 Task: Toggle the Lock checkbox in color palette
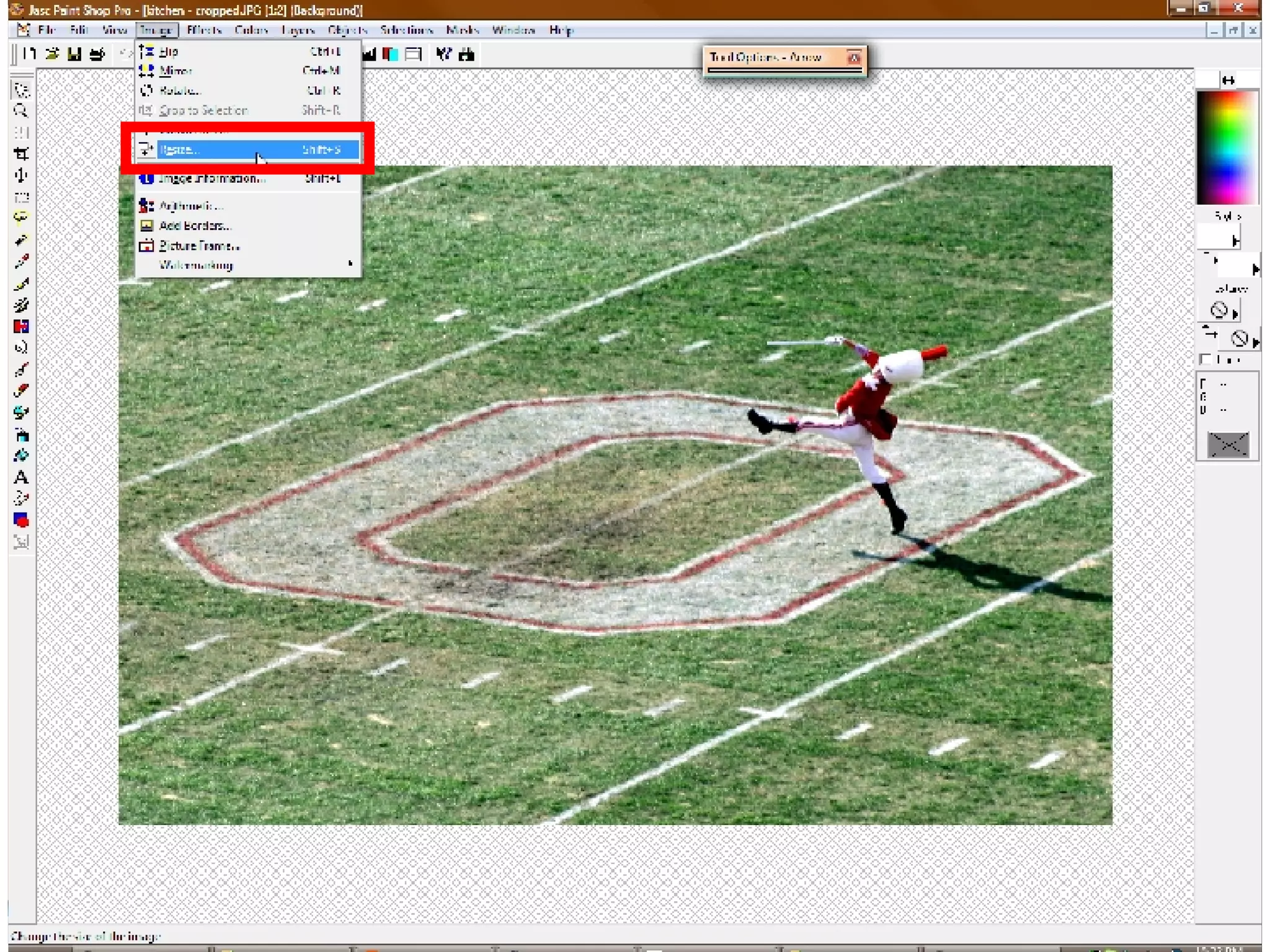pos(1206,359)
